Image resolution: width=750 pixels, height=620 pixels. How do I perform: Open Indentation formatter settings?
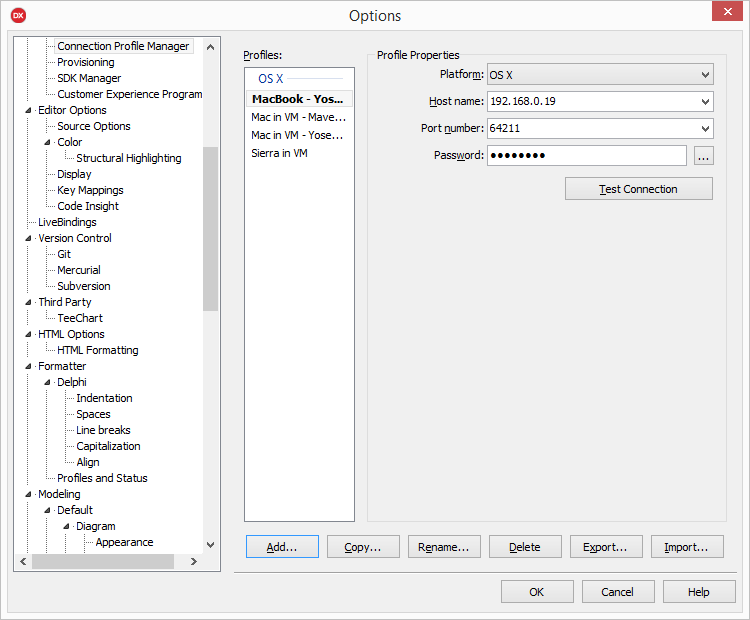(104, 398)
